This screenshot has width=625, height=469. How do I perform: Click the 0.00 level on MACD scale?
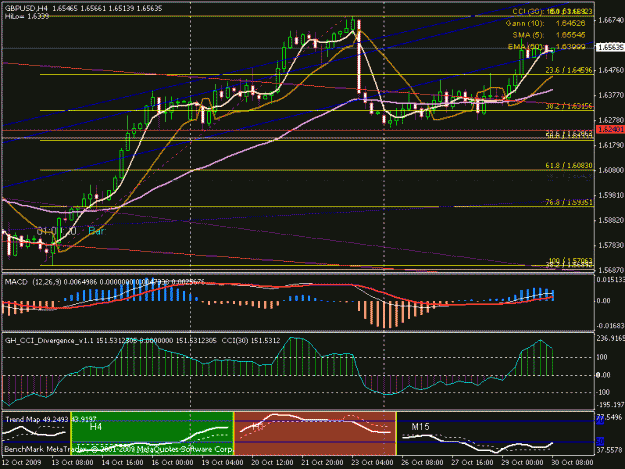[x=603, y=301]
